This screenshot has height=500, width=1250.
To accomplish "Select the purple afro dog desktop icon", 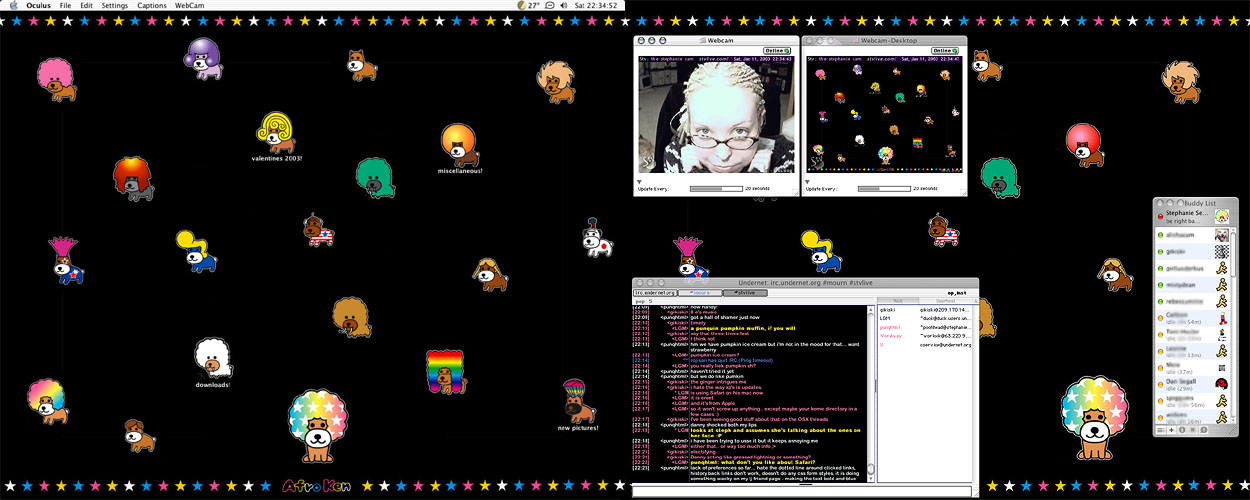I will 203,57.
